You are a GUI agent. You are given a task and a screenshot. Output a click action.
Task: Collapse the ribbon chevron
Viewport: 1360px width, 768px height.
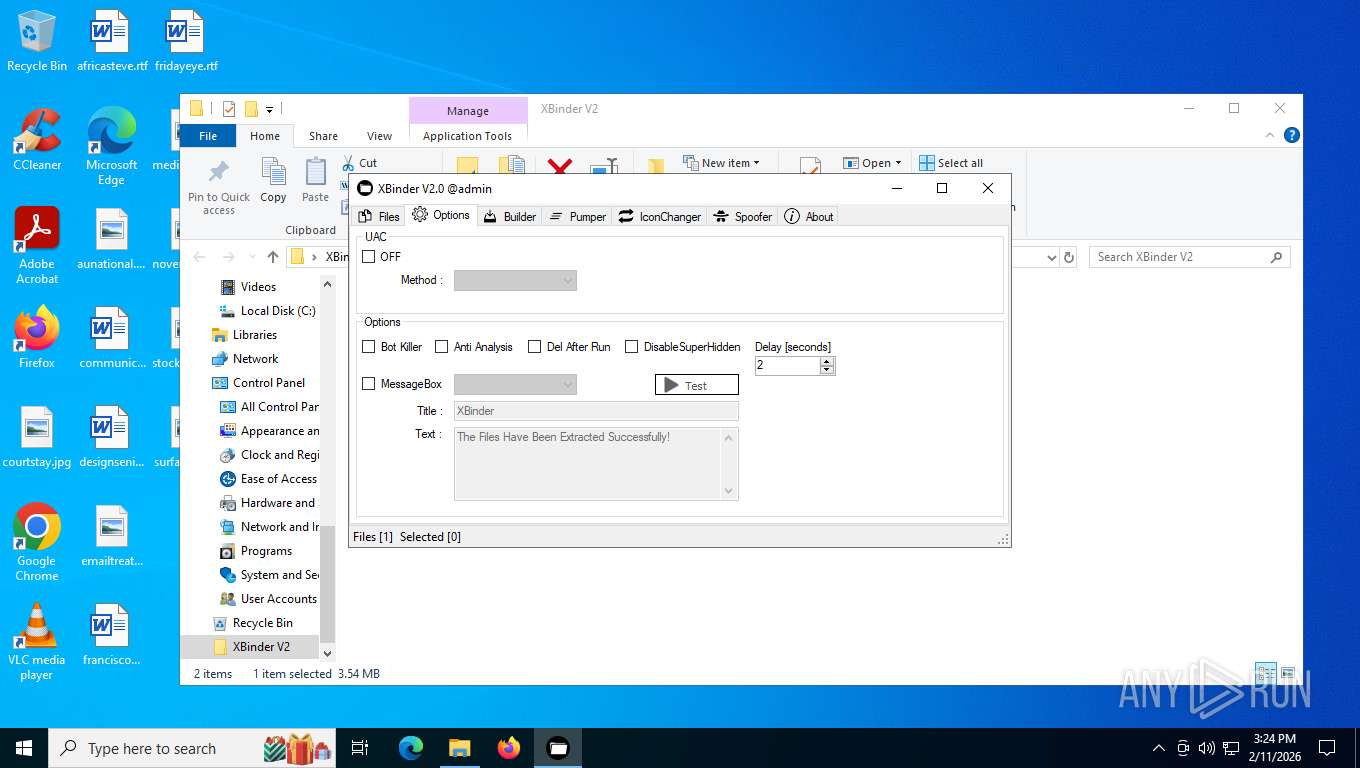pyautogui.click(x=1271, y=135)
